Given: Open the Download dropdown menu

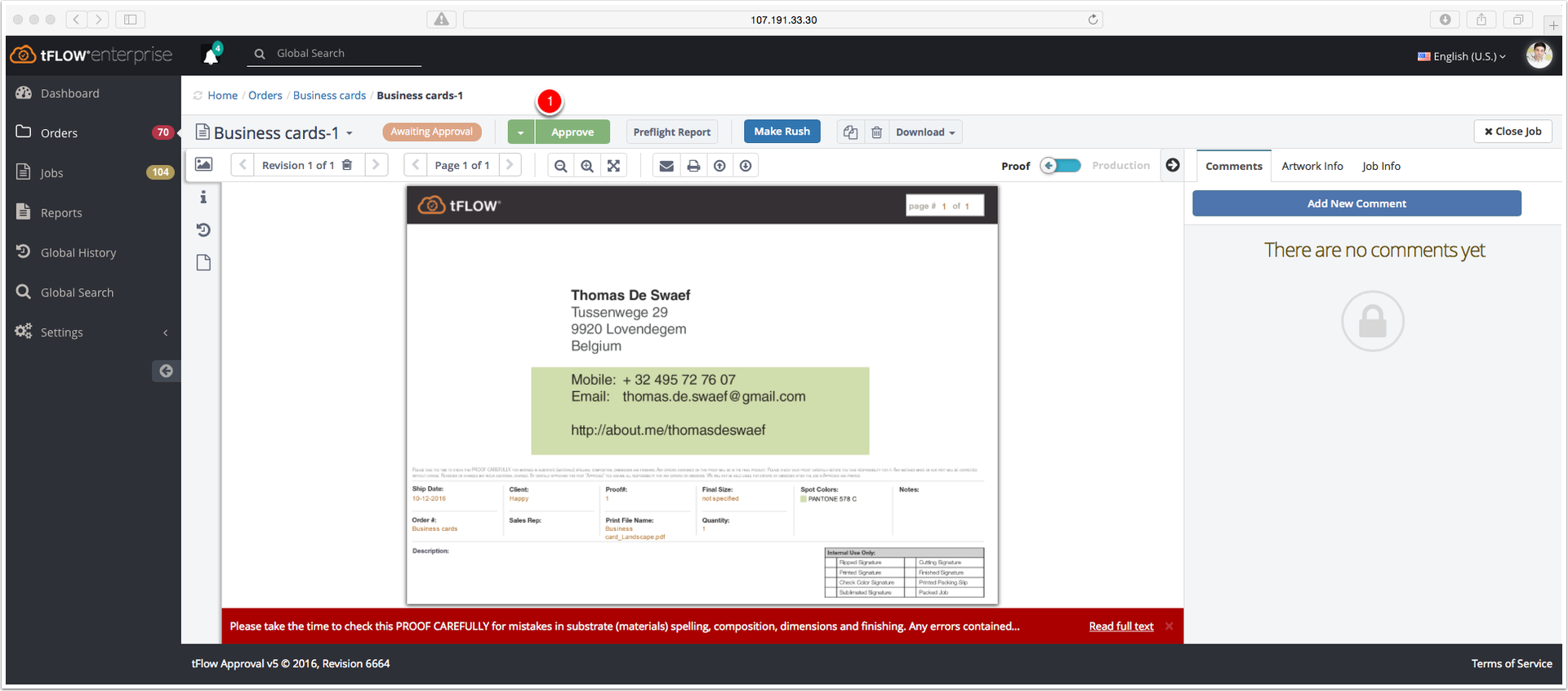Looking at the screenshot, I should click(925, 132).
